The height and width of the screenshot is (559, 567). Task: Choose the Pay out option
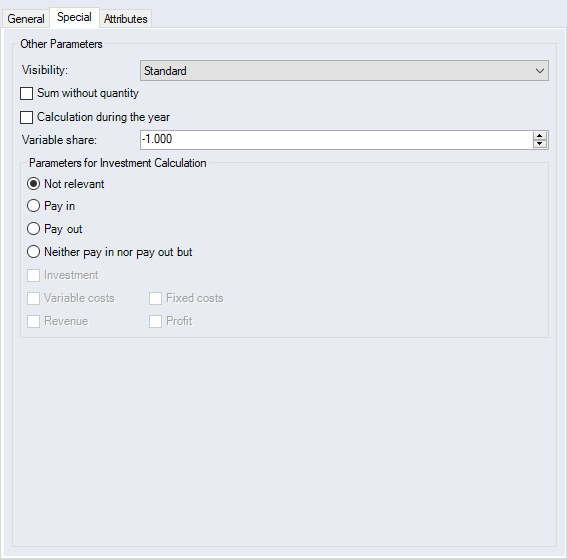tap(33, 229)
